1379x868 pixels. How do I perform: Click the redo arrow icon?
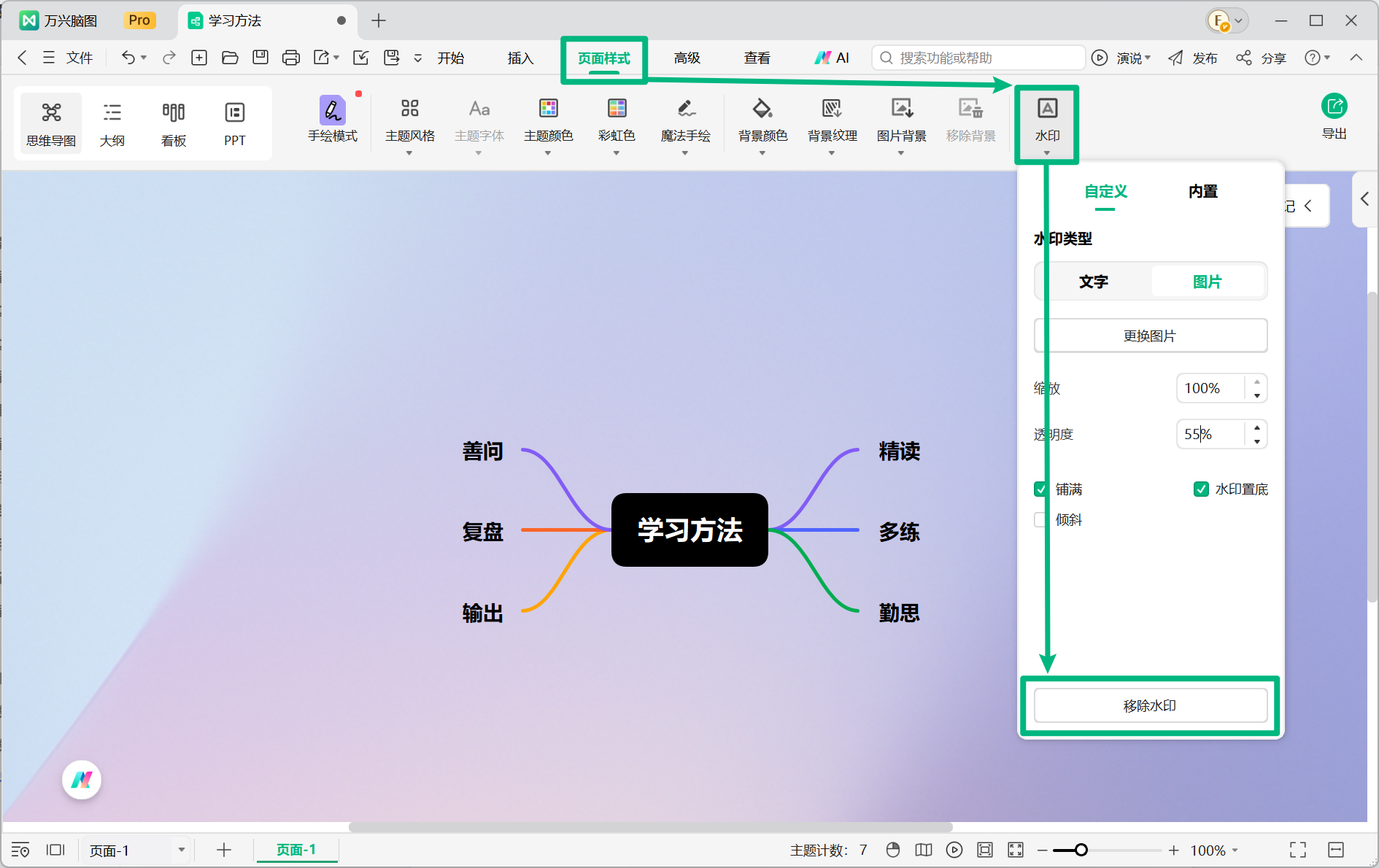coord(169,58)
